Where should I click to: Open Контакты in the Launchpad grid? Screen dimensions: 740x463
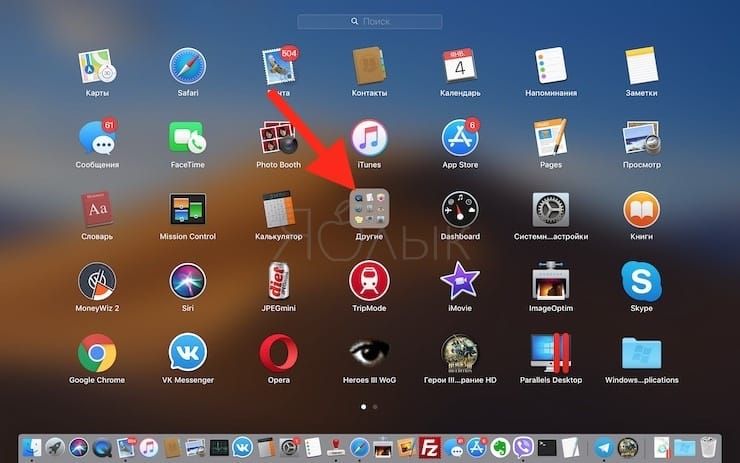pos(369,67)
